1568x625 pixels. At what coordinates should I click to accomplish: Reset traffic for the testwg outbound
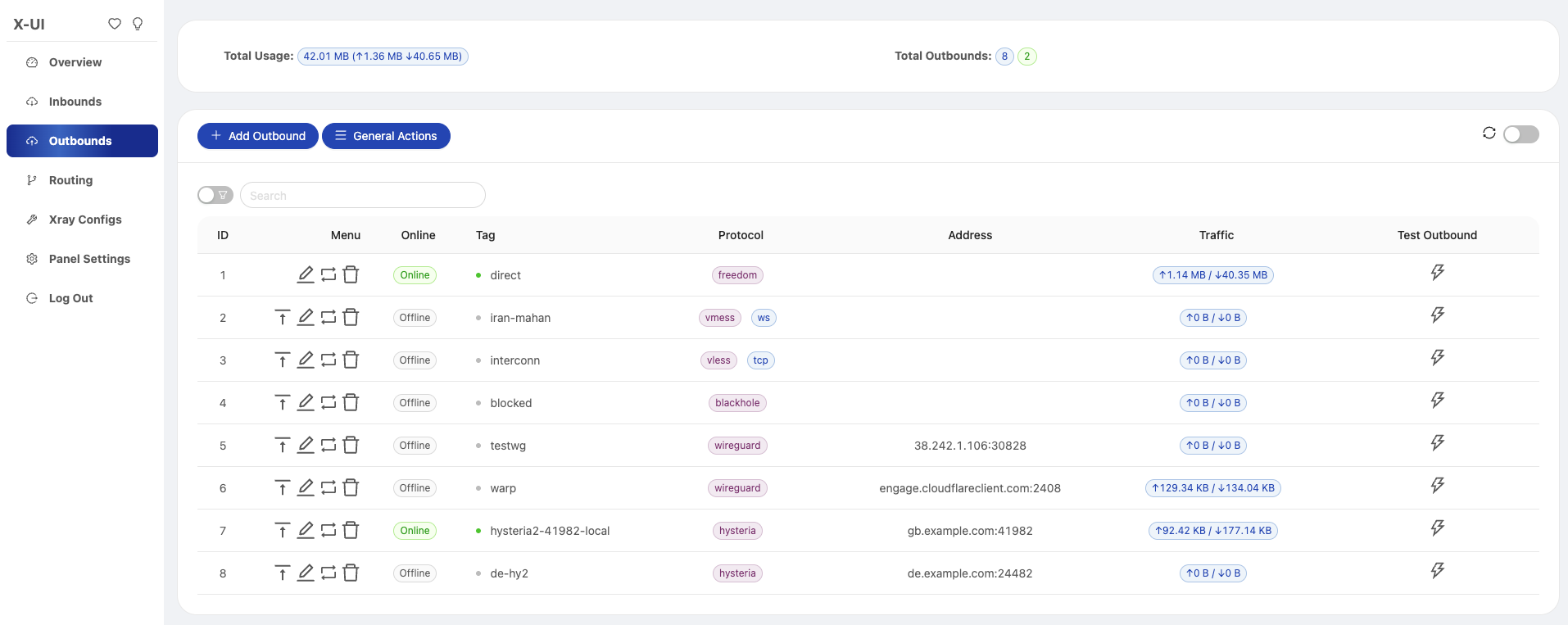tap(329, 445)
